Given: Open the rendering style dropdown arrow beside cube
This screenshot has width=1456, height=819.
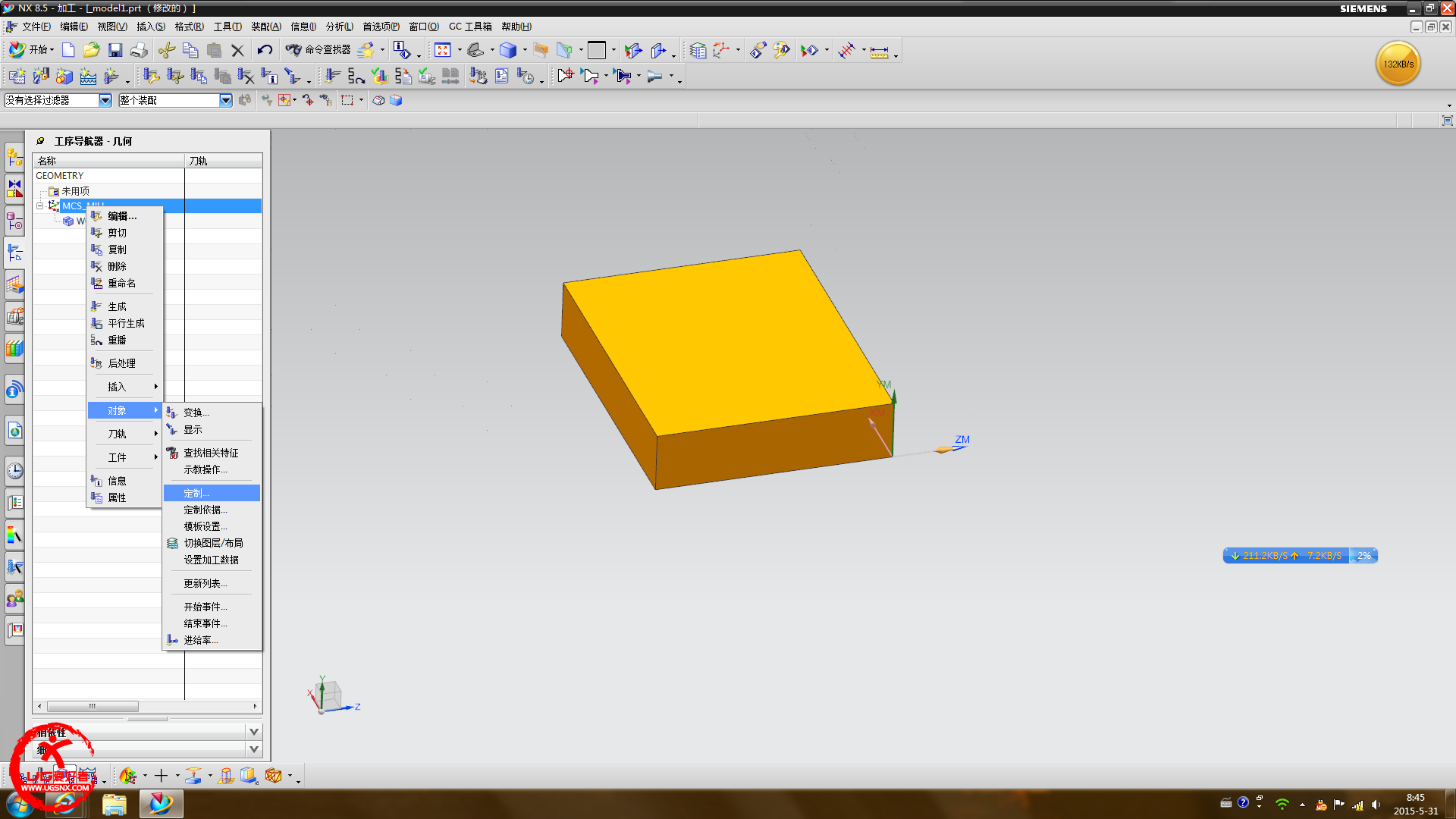Looking at the screenshot, I should click(x=525, y=50).
